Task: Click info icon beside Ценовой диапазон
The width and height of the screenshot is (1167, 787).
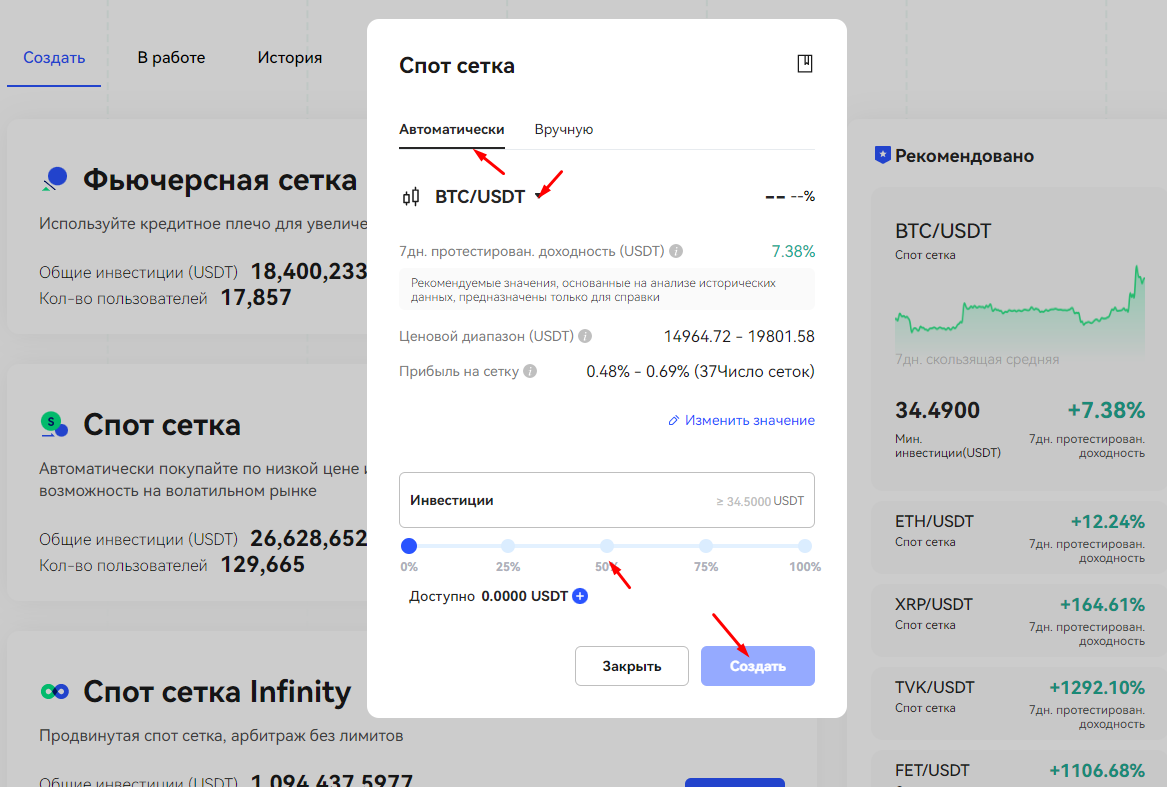Action: tap(585, 336)
